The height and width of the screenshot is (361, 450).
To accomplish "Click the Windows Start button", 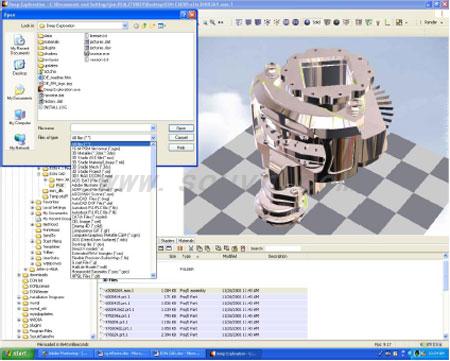I will (x=17, y=353).
